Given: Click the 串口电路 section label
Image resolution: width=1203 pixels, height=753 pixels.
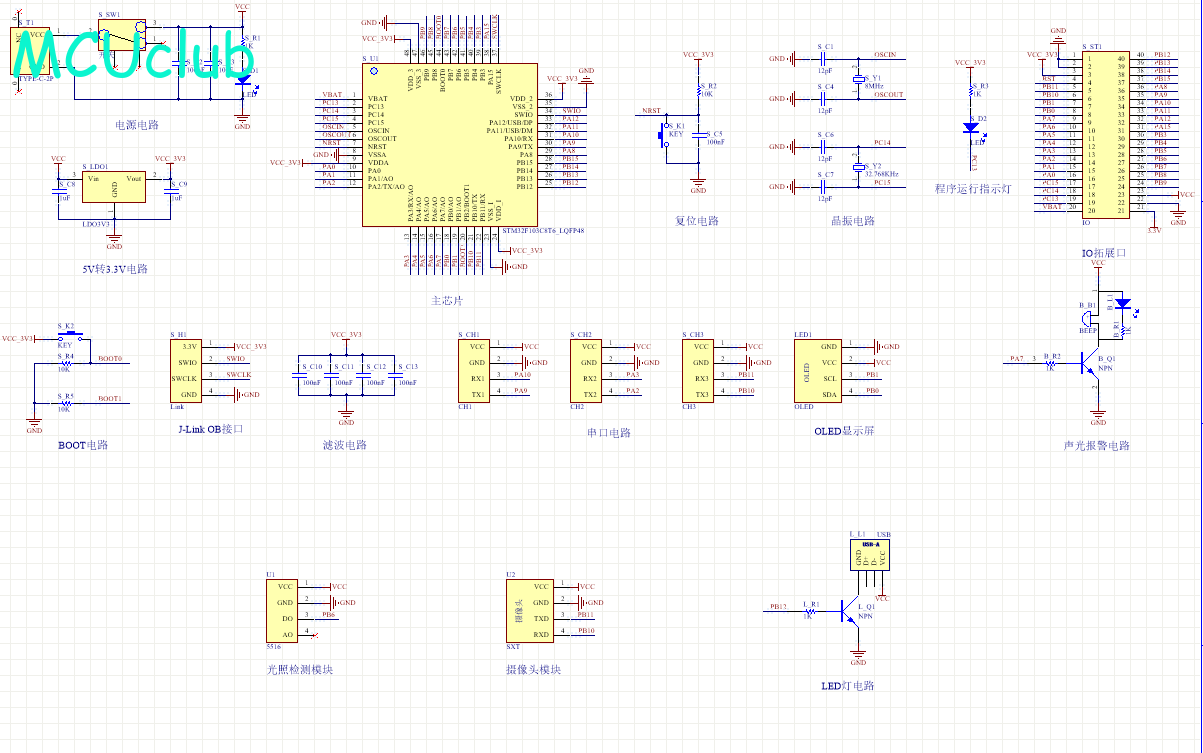Looking at the screenshot, I should tap(608, 433).
